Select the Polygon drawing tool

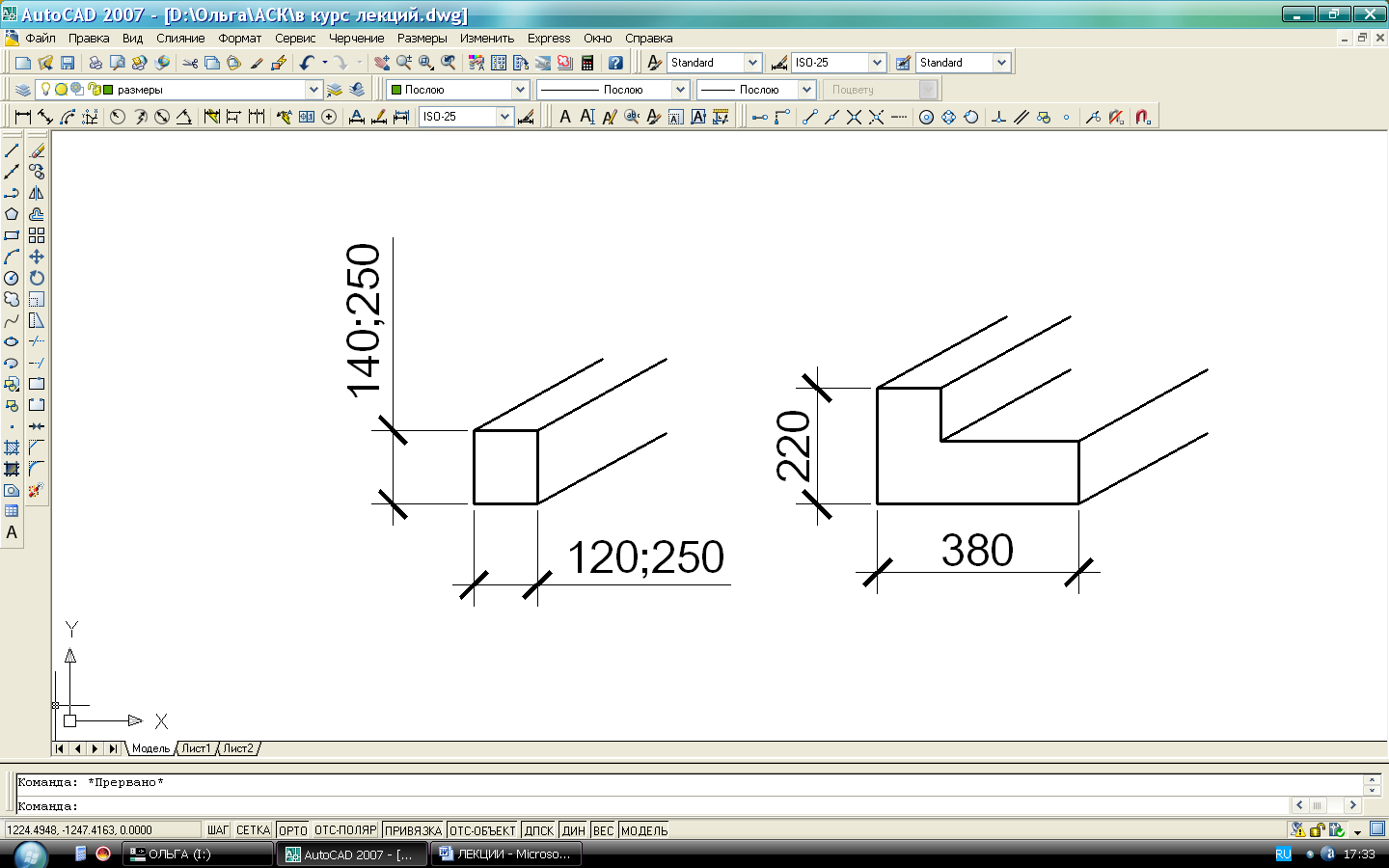12,214
